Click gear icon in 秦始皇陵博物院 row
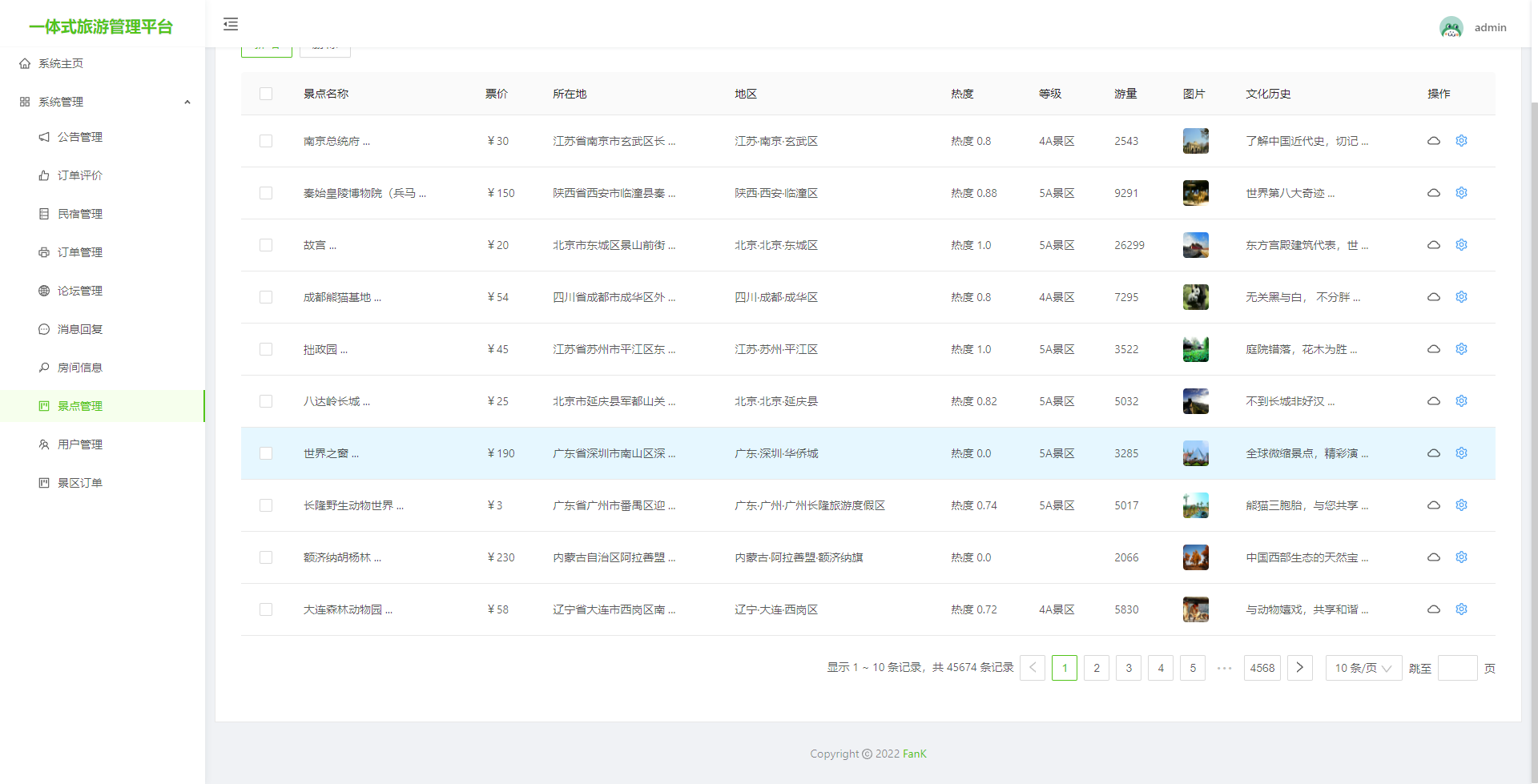The image size is (1538, 784). pyautogui.click(x=1461, y=193)
